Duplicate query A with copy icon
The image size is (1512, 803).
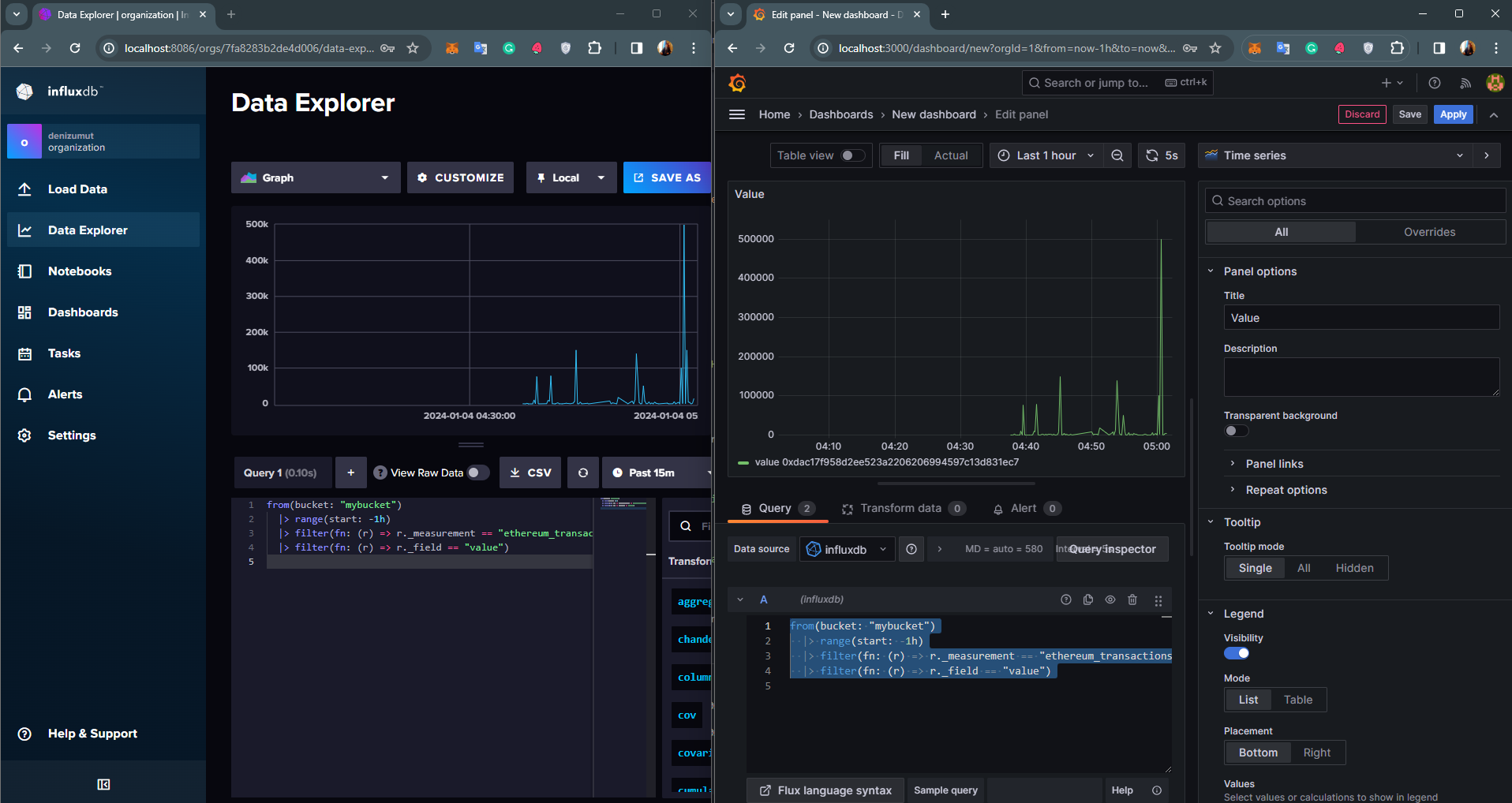click(x=1088, y=599)
